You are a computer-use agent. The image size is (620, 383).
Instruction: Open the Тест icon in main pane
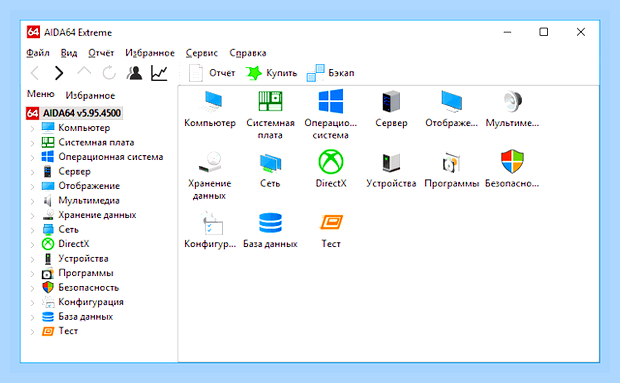pos(331,222)
